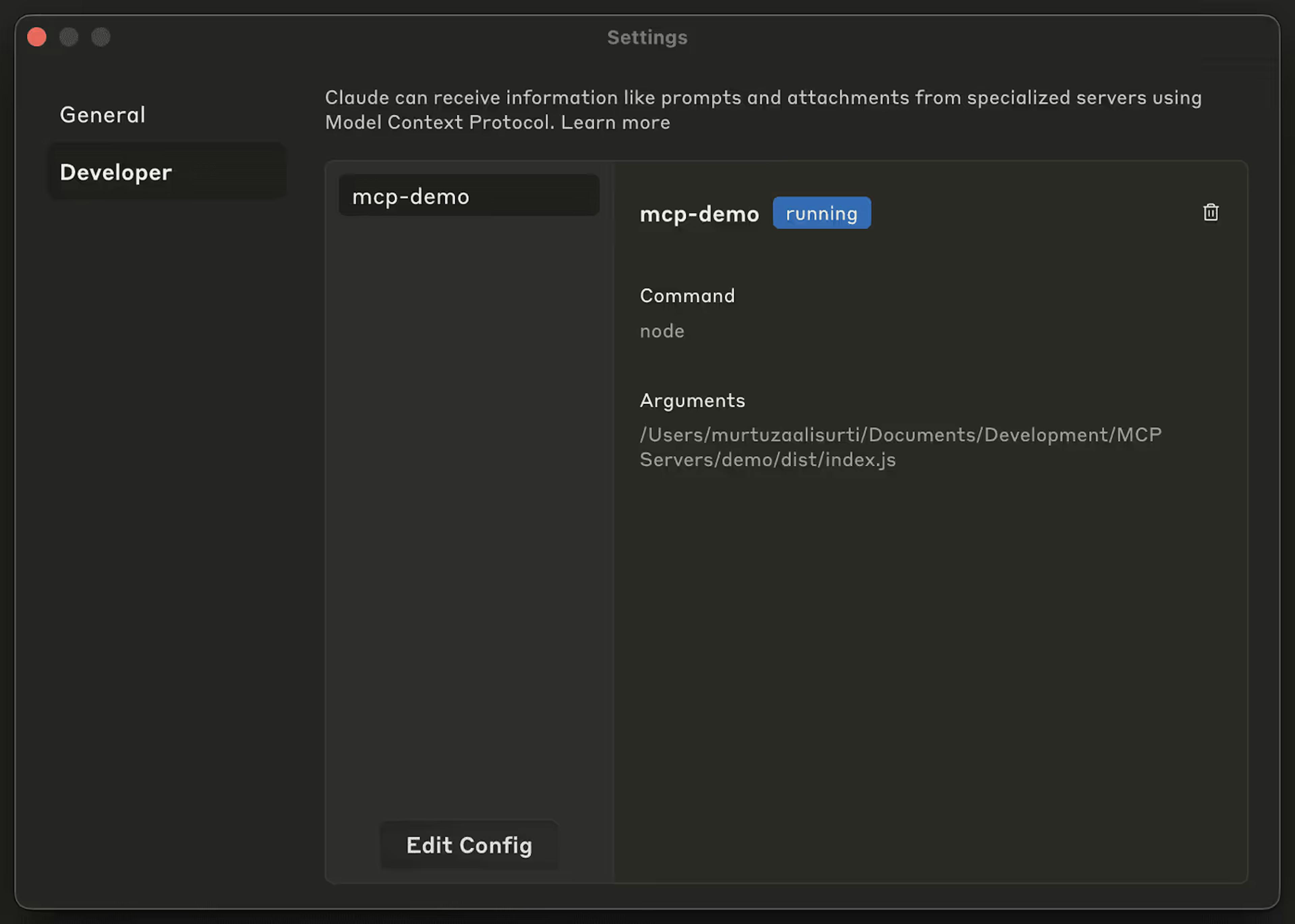Click the Command section label
This screenshot has height=924, width=1295.
tap(687, 296)
